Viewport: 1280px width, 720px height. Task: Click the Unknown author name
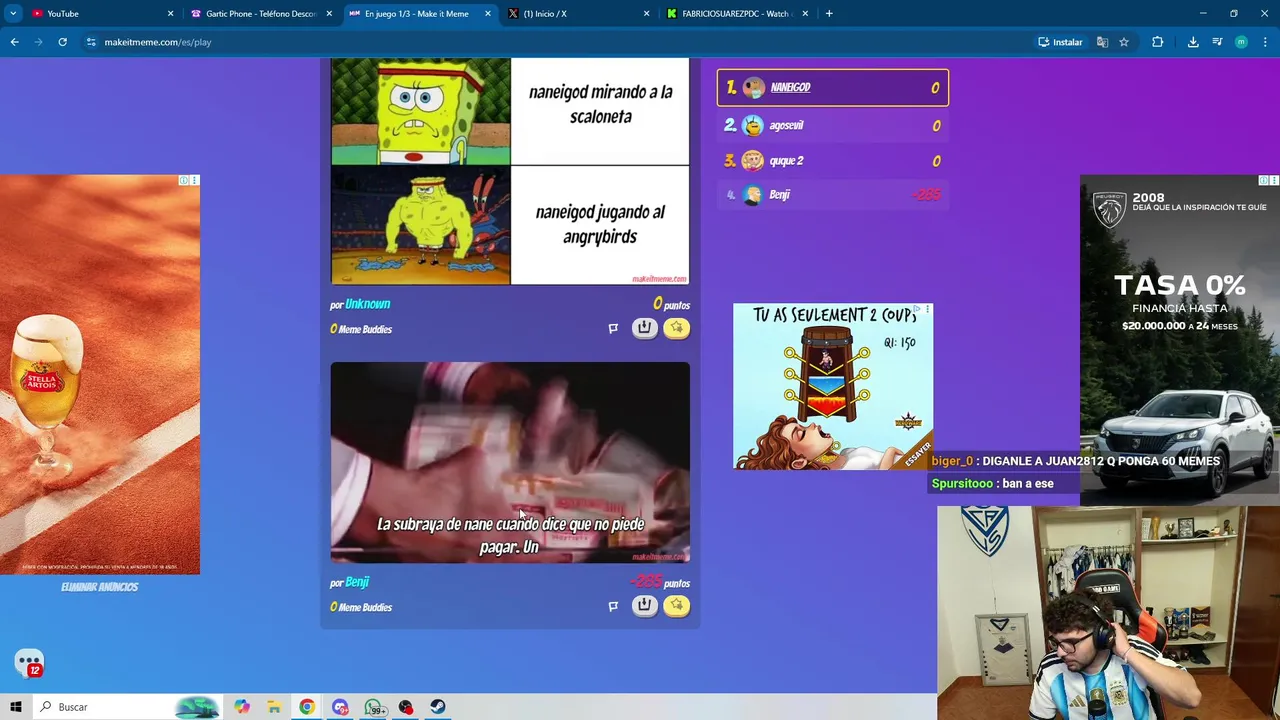click(367, 304)
